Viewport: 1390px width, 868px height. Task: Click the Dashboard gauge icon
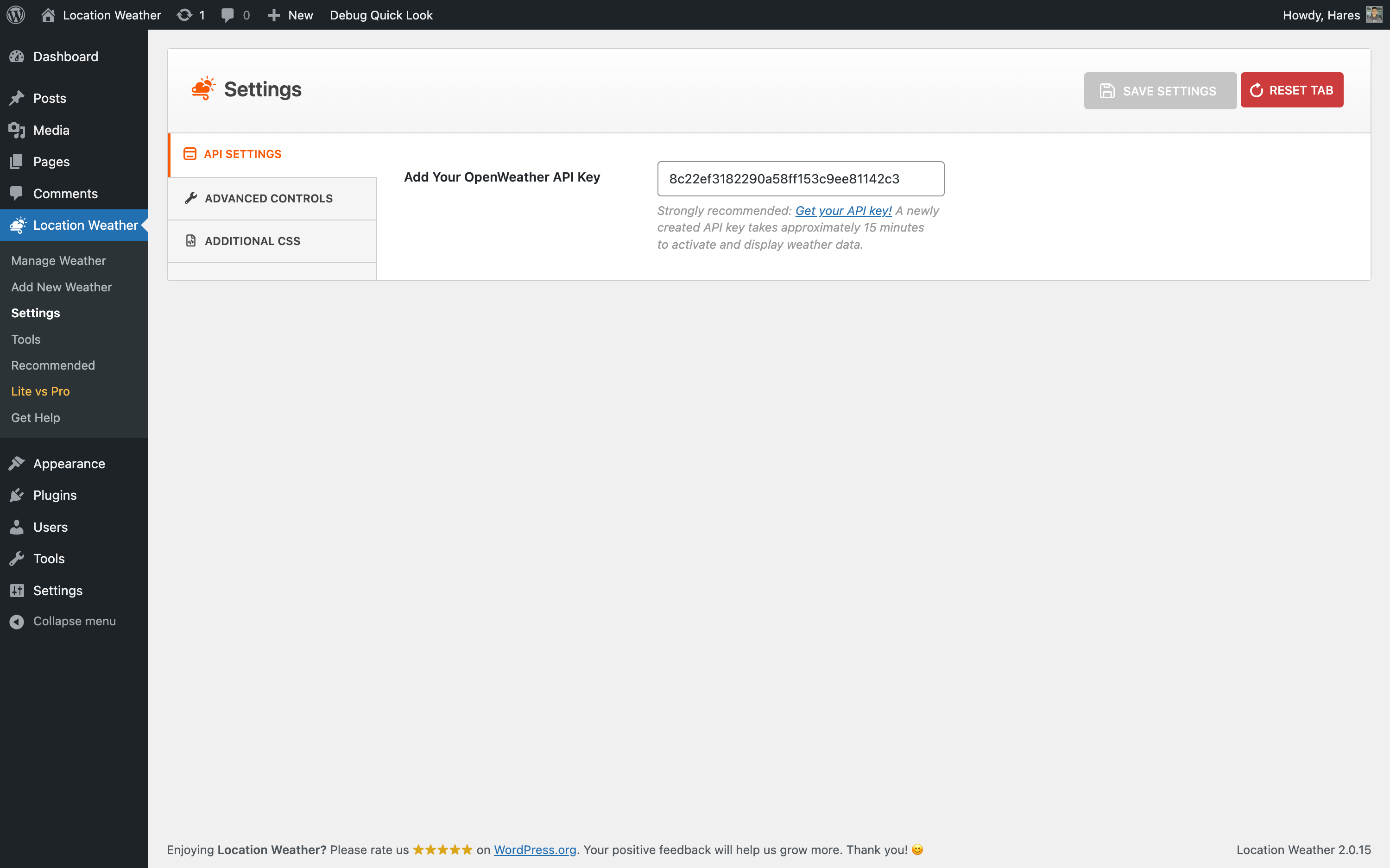click(17, 56)
